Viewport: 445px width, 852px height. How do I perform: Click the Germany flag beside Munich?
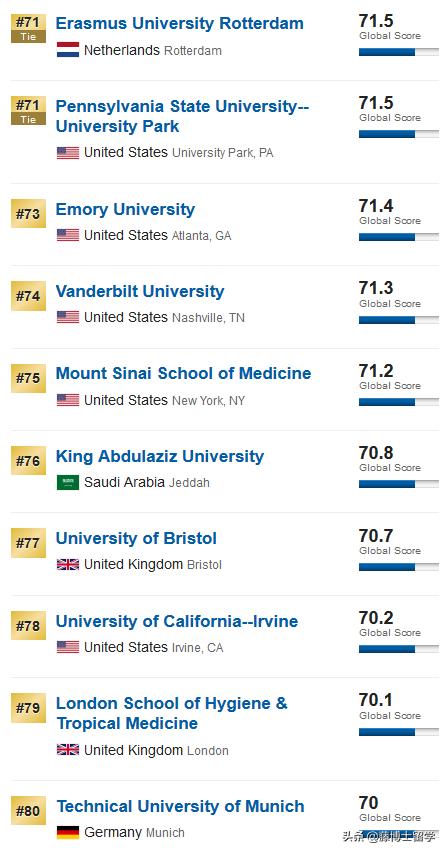click(x=68, y=832)
